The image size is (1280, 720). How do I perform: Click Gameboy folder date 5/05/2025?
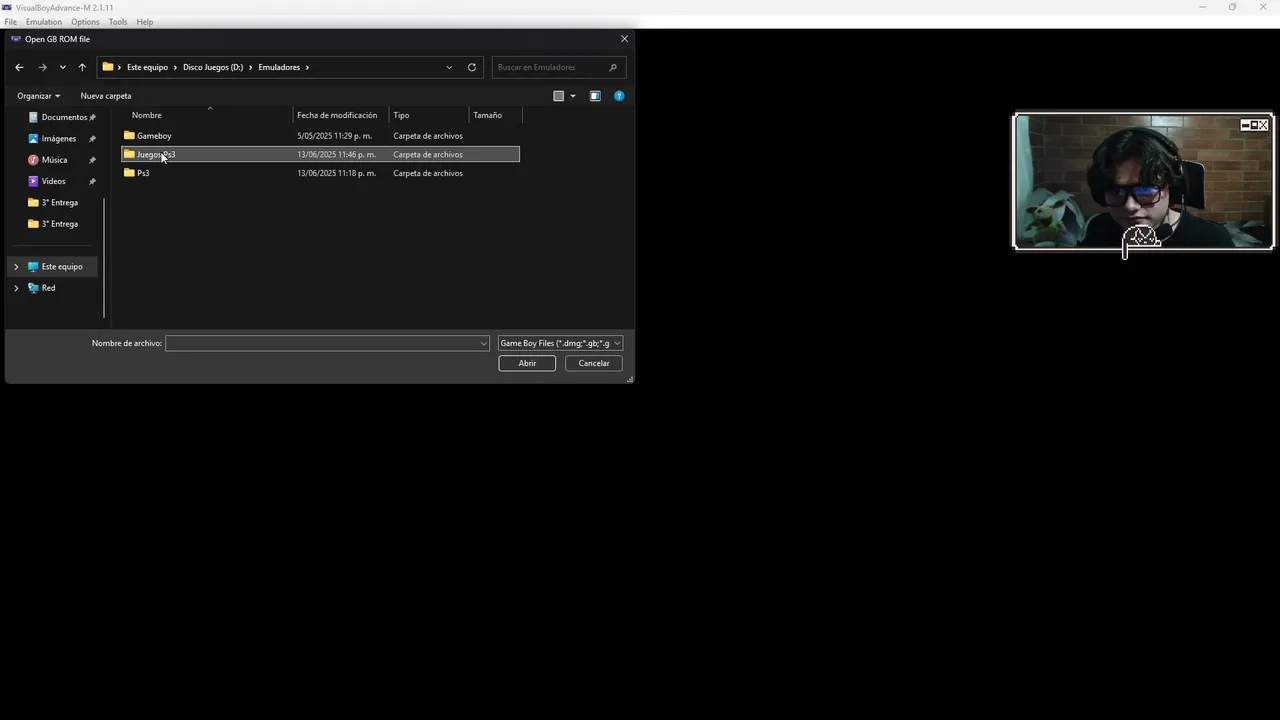334,136
